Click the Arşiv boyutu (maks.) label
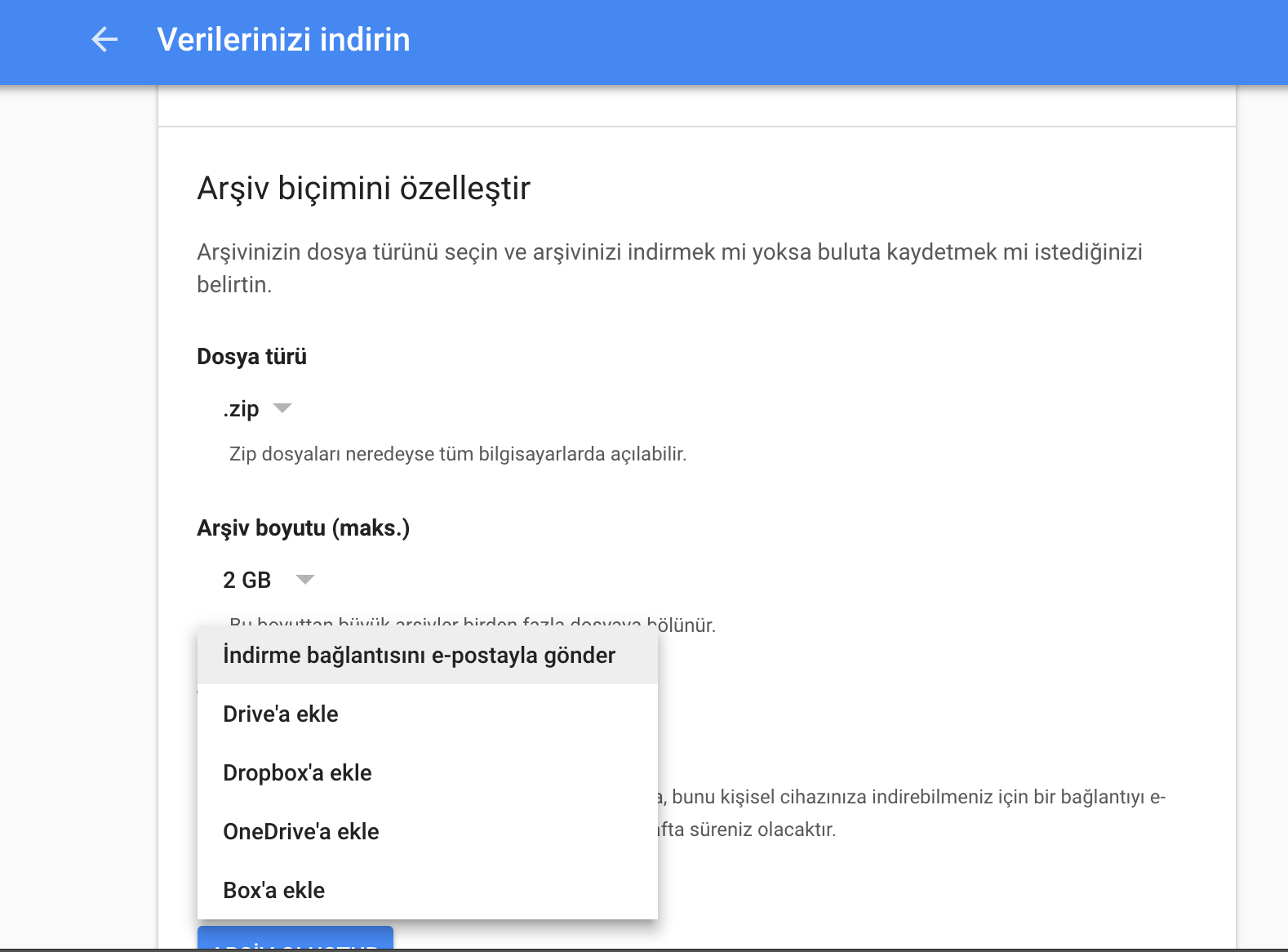This screenshot has width=1288, height=952. pos(303,528)
